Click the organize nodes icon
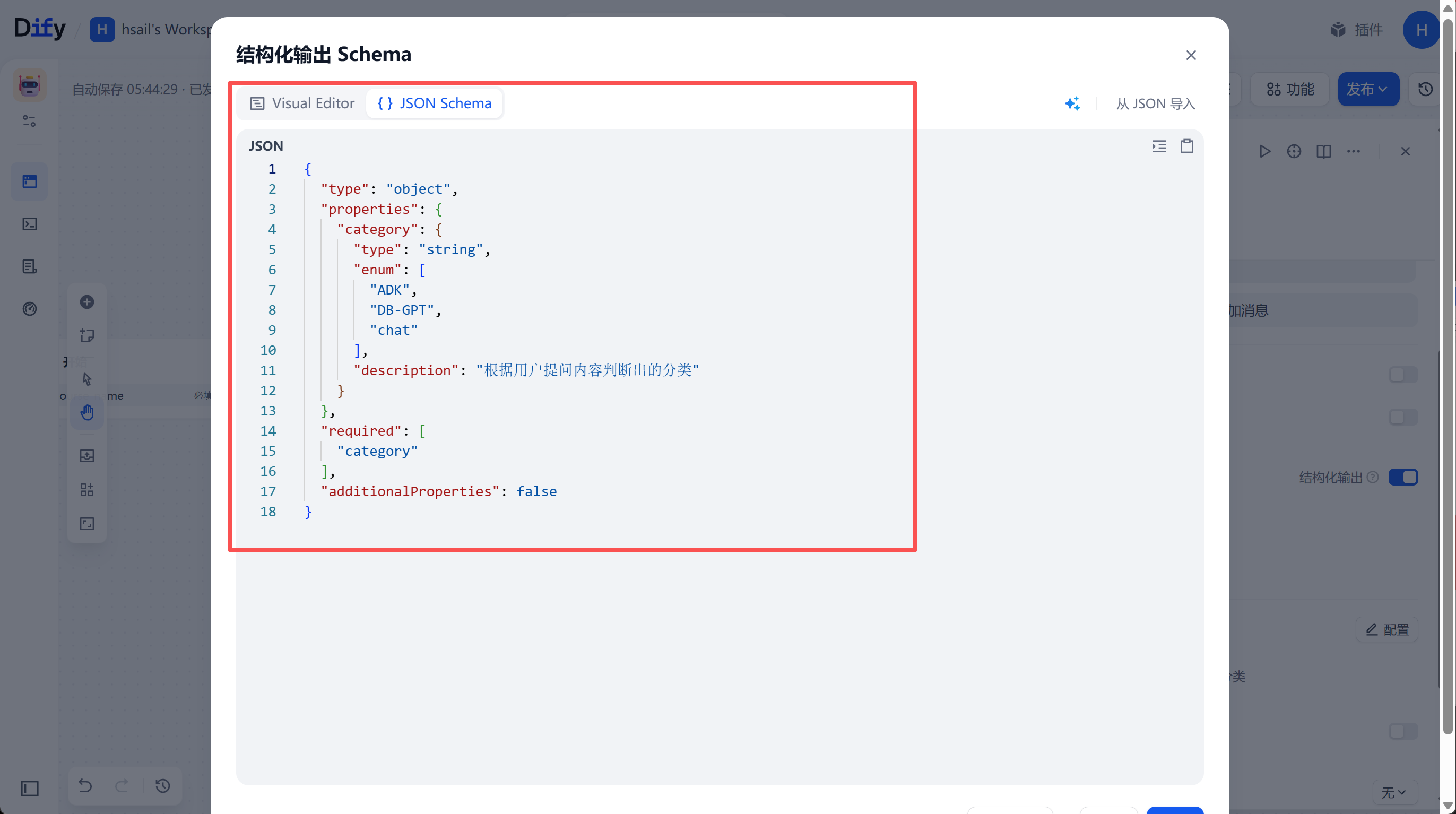 coord(87,490)
